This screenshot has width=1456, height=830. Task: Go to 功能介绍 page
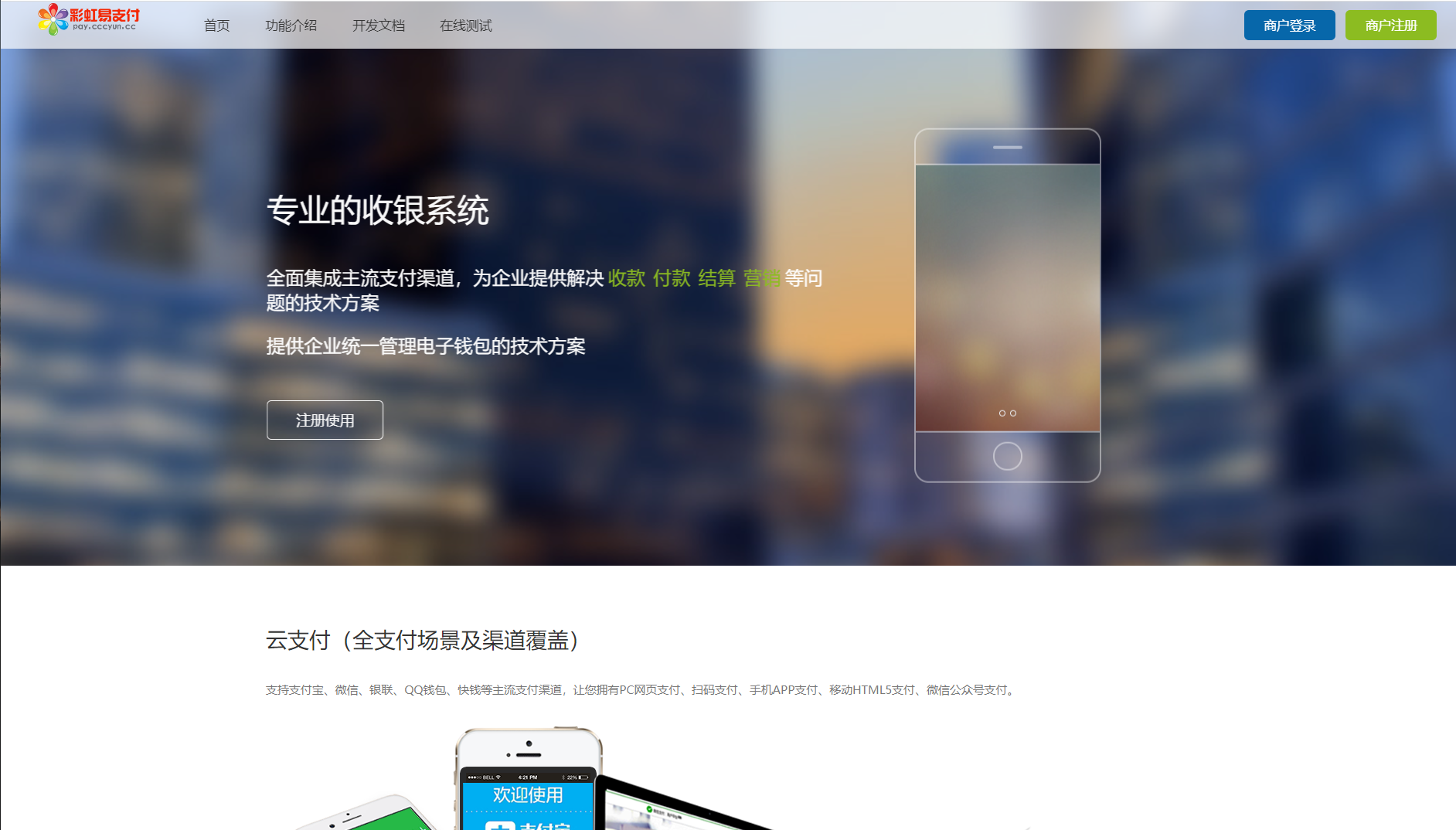pos(291,26)
